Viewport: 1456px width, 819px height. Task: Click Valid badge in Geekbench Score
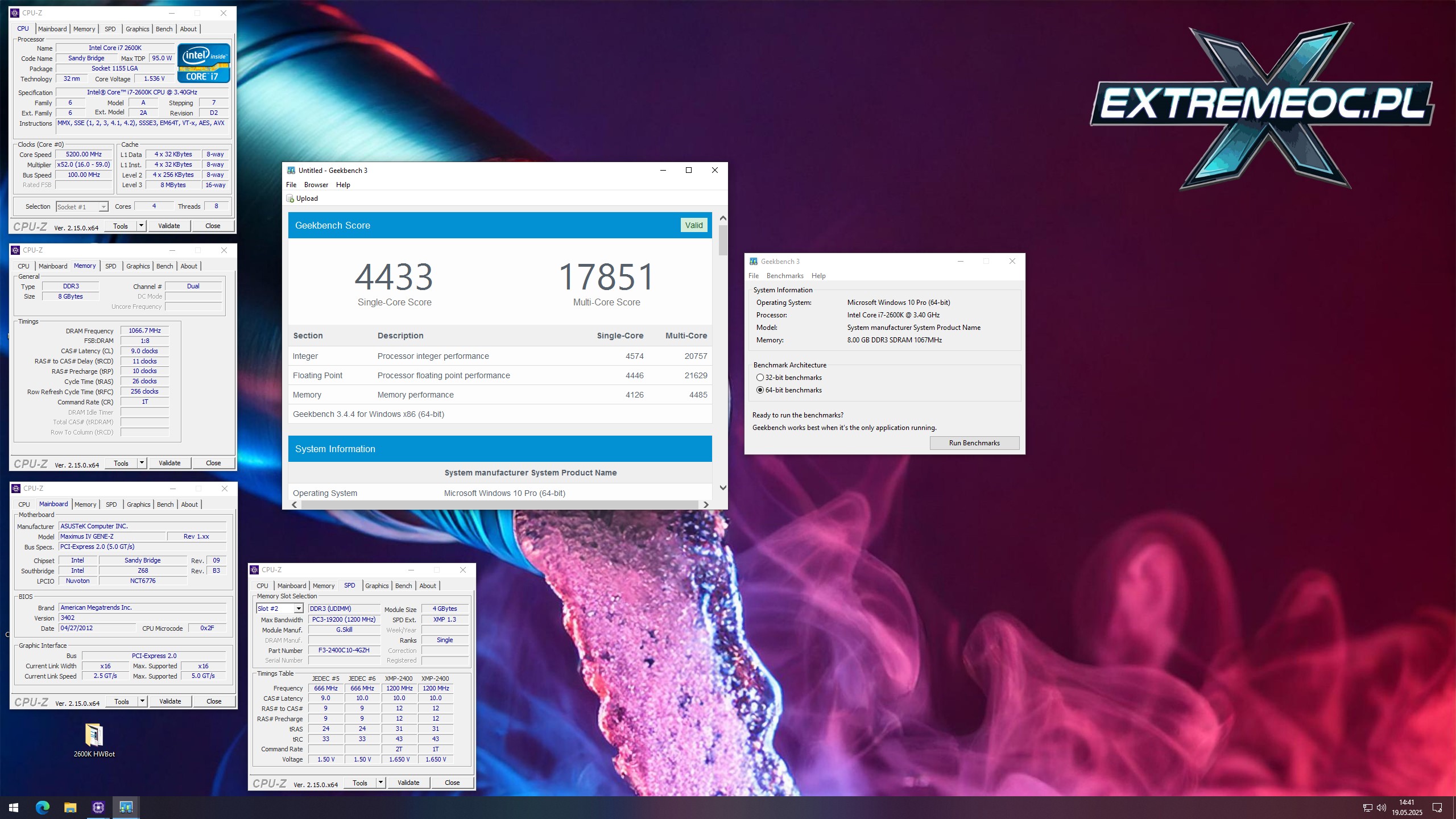click(694, 225)
